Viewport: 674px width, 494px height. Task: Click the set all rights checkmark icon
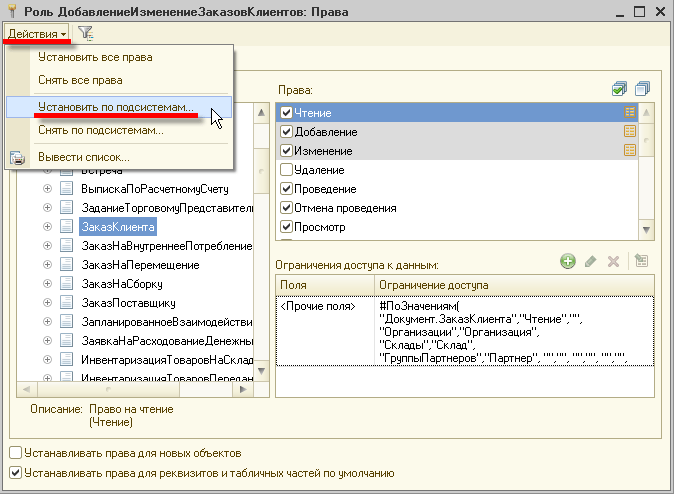click(x=619, y=89)
